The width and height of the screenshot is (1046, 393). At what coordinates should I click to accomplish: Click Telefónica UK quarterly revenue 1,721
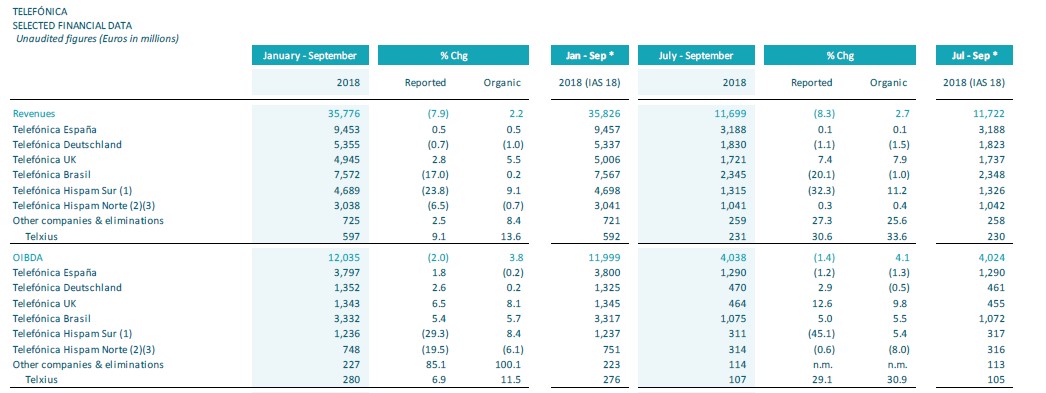point(734,159)
